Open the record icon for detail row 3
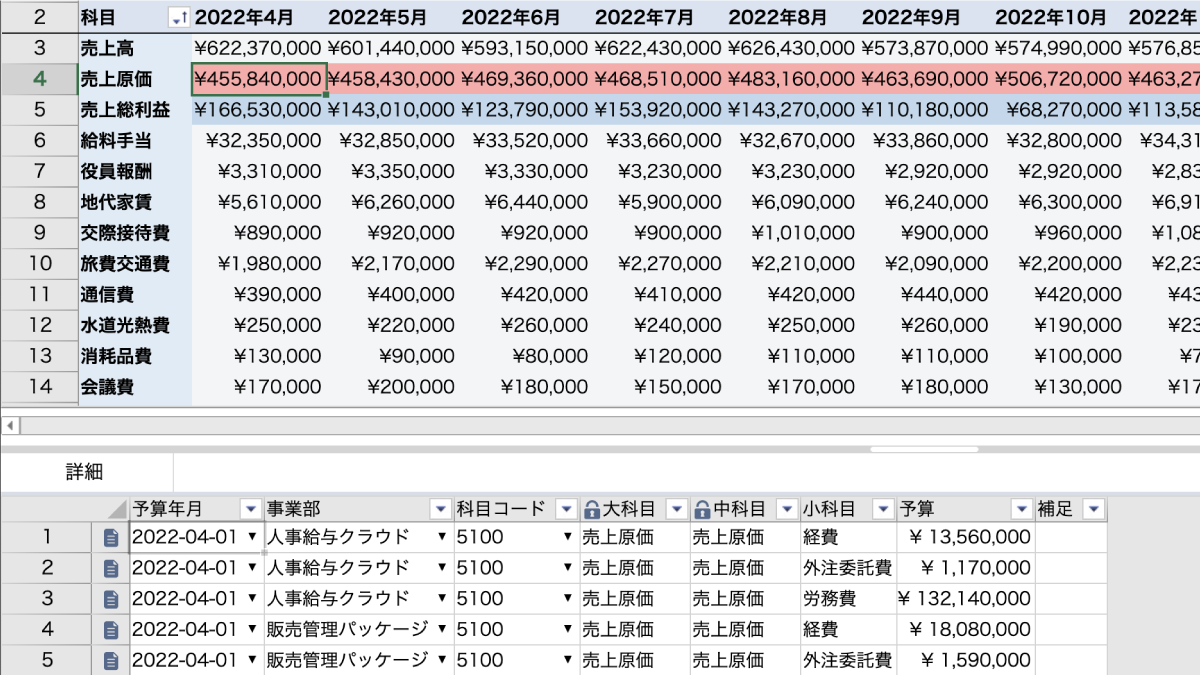This screenshot has height=675, width=1200. click(111, 599)
